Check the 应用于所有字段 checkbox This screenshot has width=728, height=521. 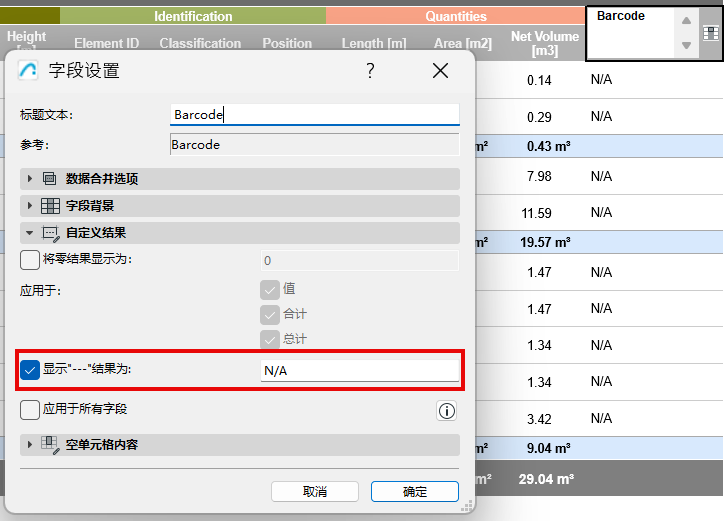[x=30, y=410]
